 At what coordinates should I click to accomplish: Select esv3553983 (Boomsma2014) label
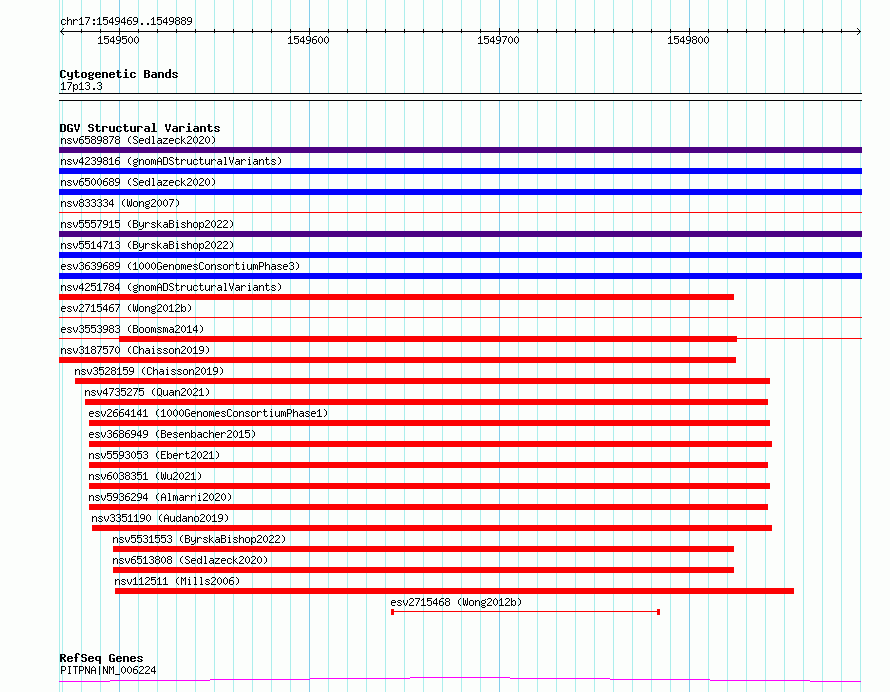(132, 329)
